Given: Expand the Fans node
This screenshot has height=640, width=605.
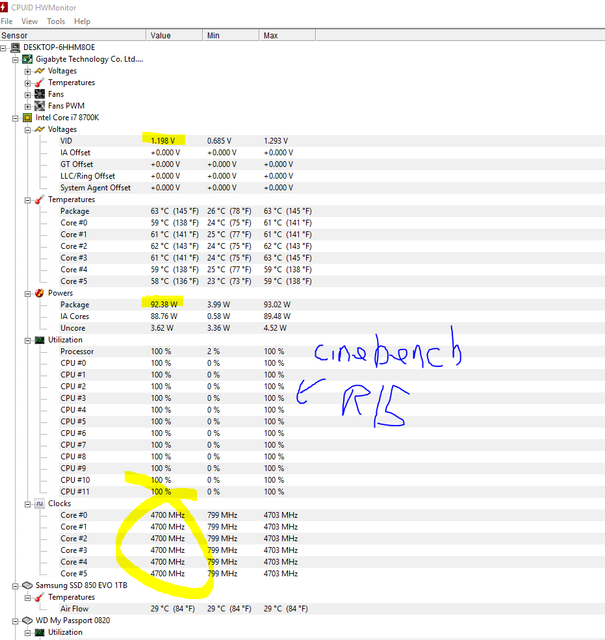Looking at the screenshot, I should click(x=27, y=95).
